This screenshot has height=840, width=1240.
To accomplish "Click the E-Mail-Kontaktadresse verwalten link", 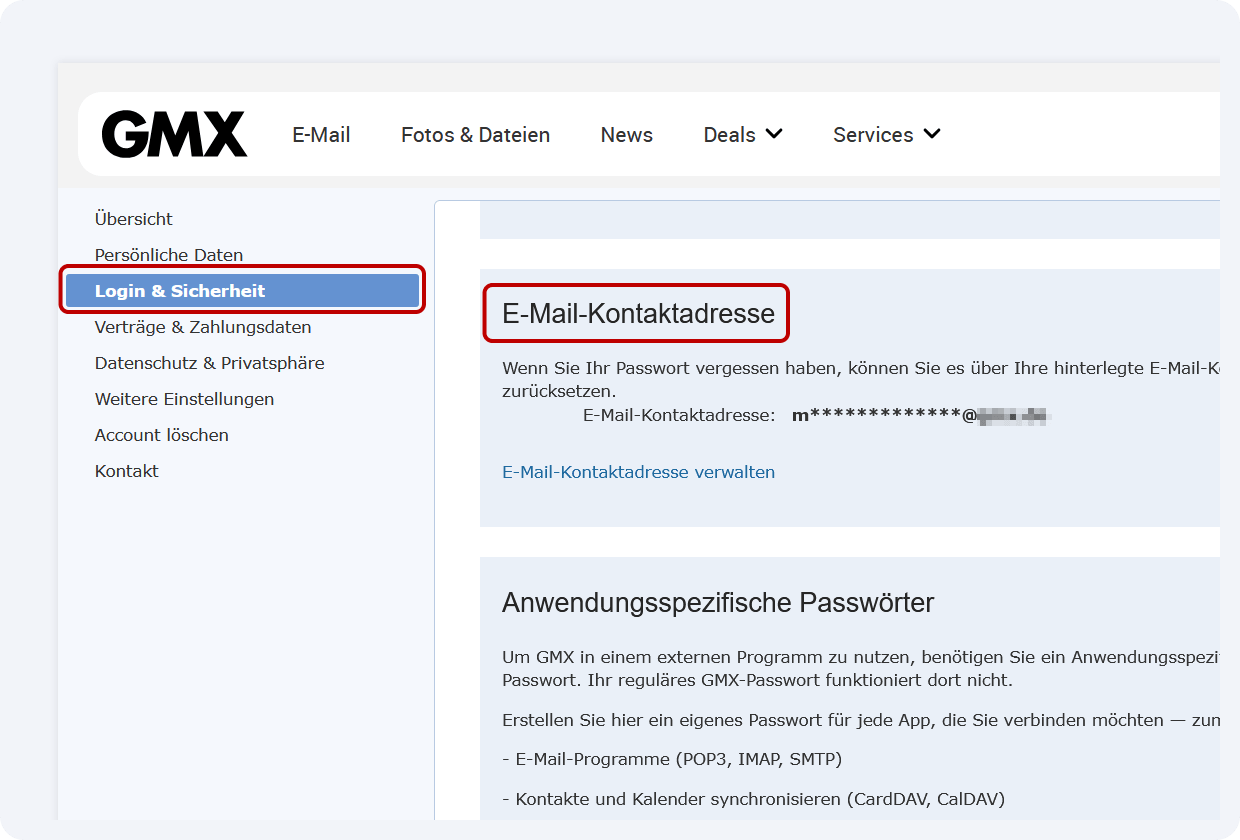I will (638, 472).
